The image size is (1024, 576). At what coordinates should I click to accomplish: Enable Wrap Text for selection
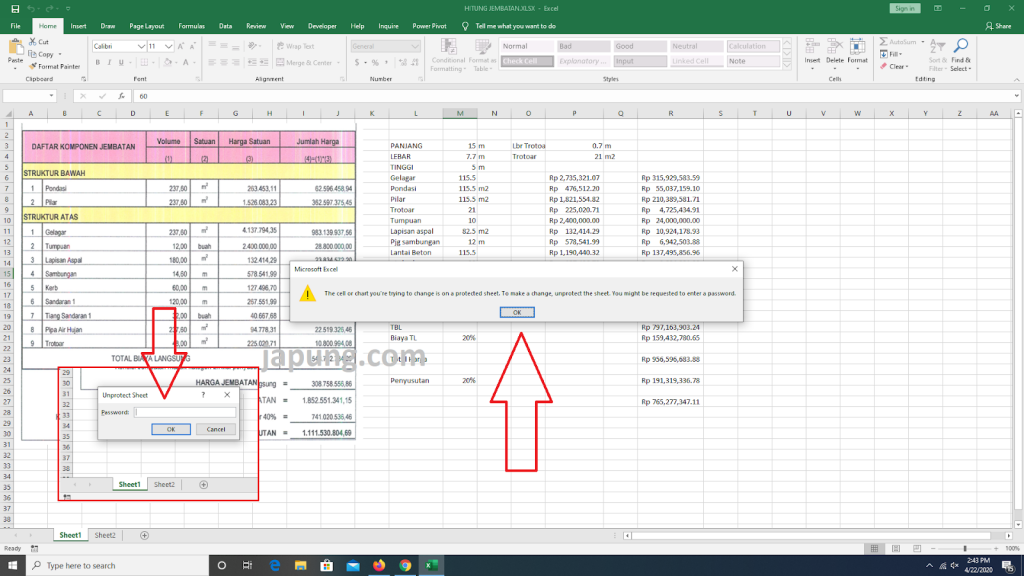coord(296,46)
